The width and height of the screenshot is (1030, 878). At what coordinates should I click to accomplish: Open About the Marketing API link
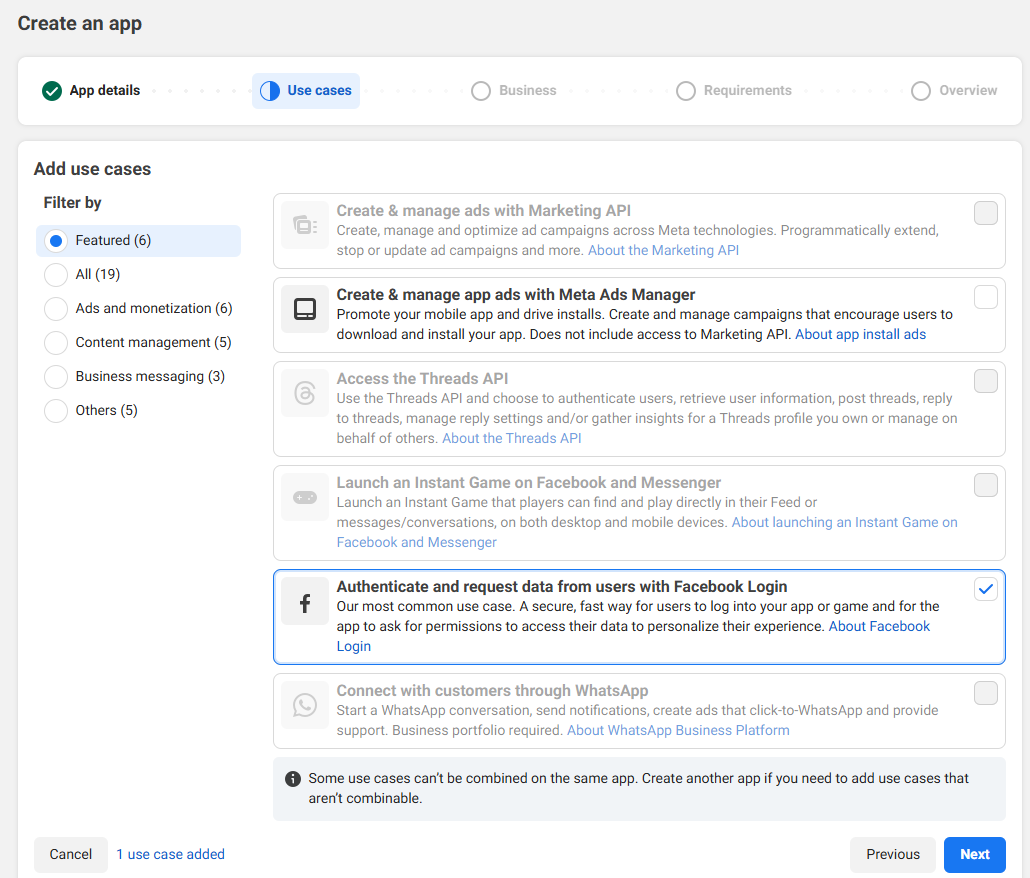pos(663,250)
